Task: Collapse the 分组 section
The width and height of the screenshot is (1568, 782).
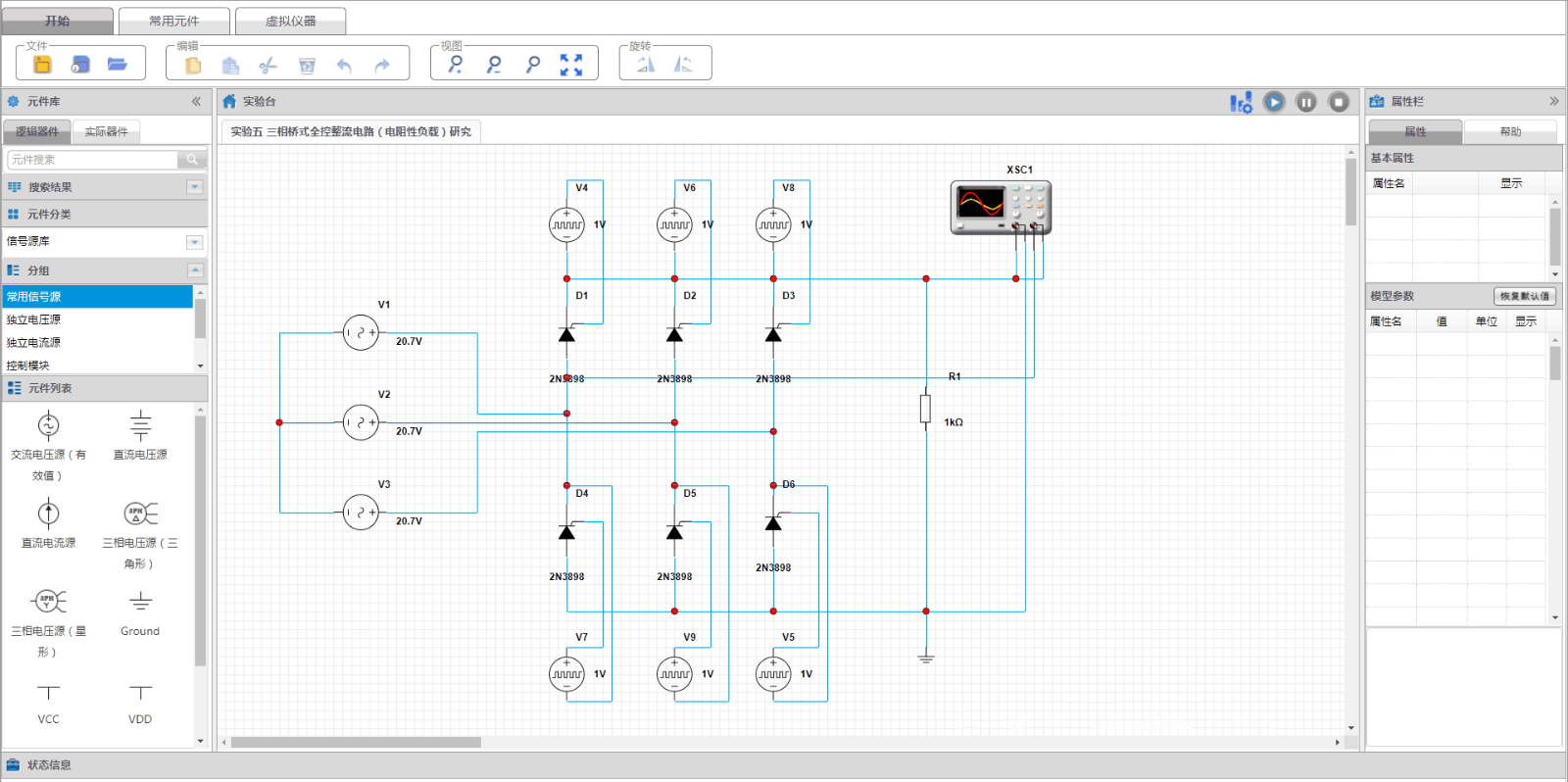Action: coord(195,270)
